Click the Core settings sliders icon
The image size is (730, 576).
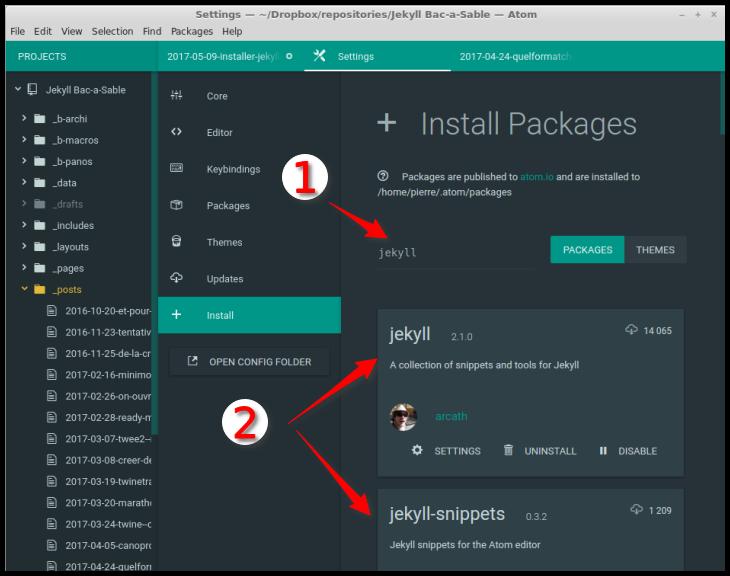tap(176, 95)
